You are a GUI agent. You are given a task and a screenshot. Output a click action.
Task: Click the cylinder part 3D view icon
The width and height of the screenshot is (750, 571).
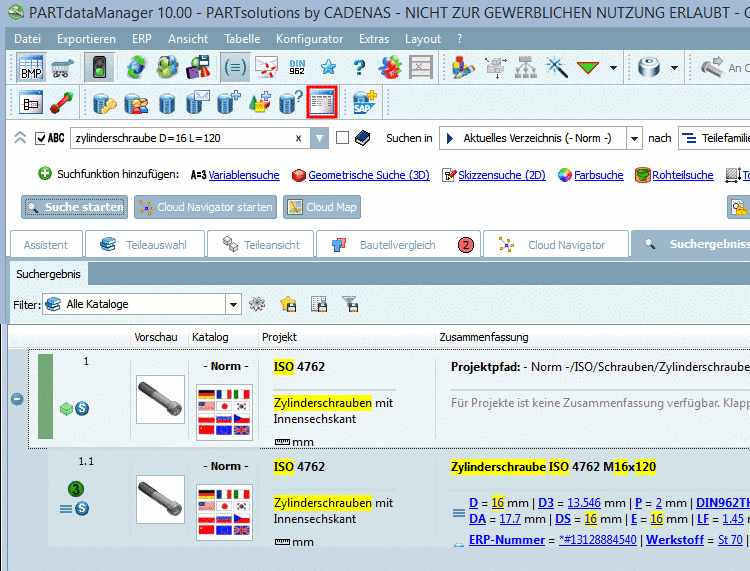[649, 67]
